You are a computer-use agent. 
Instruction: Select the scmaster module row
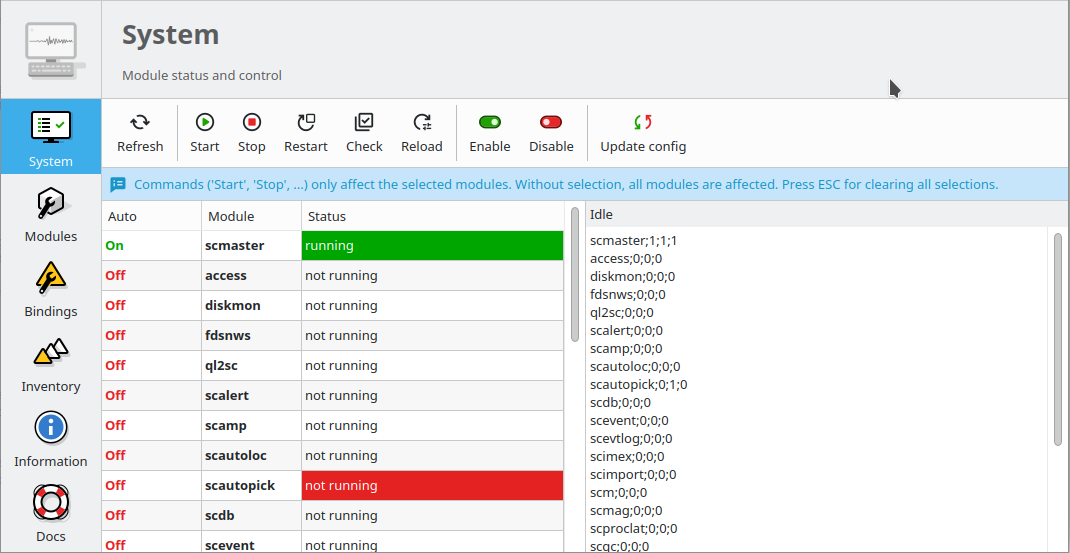point(251,245)
